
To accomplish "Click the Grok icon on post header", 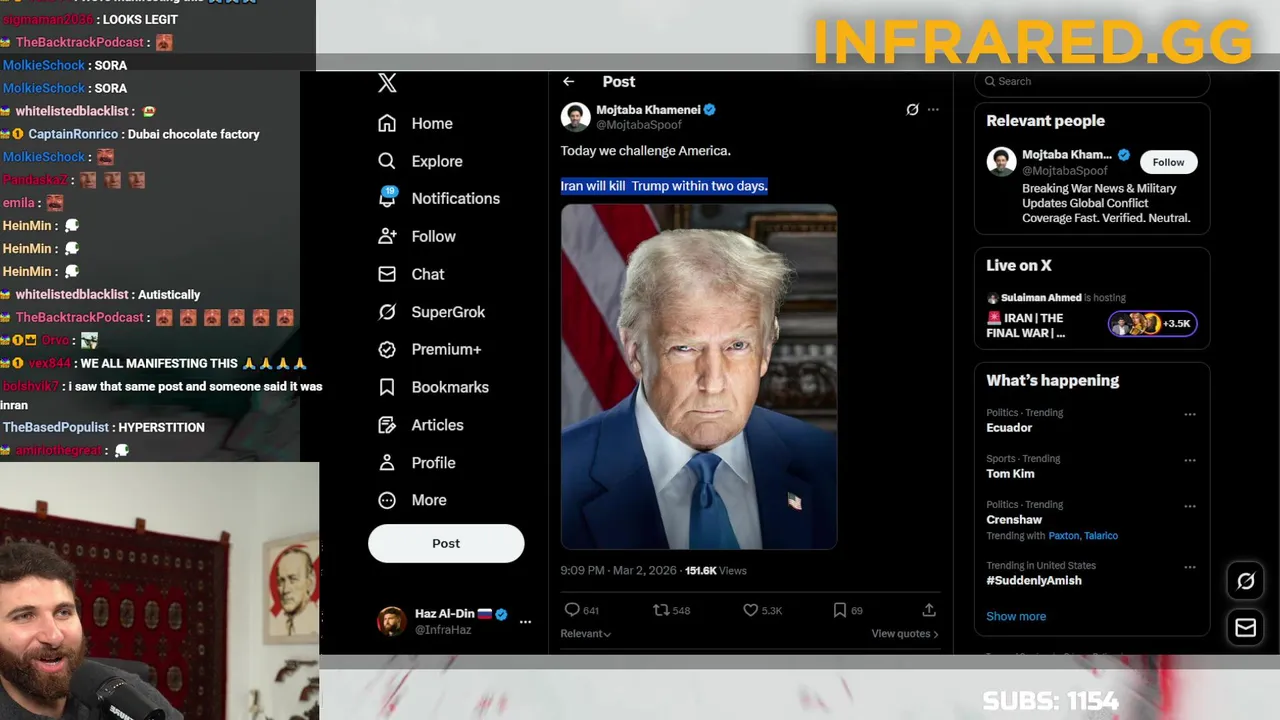I will point(912,110).
